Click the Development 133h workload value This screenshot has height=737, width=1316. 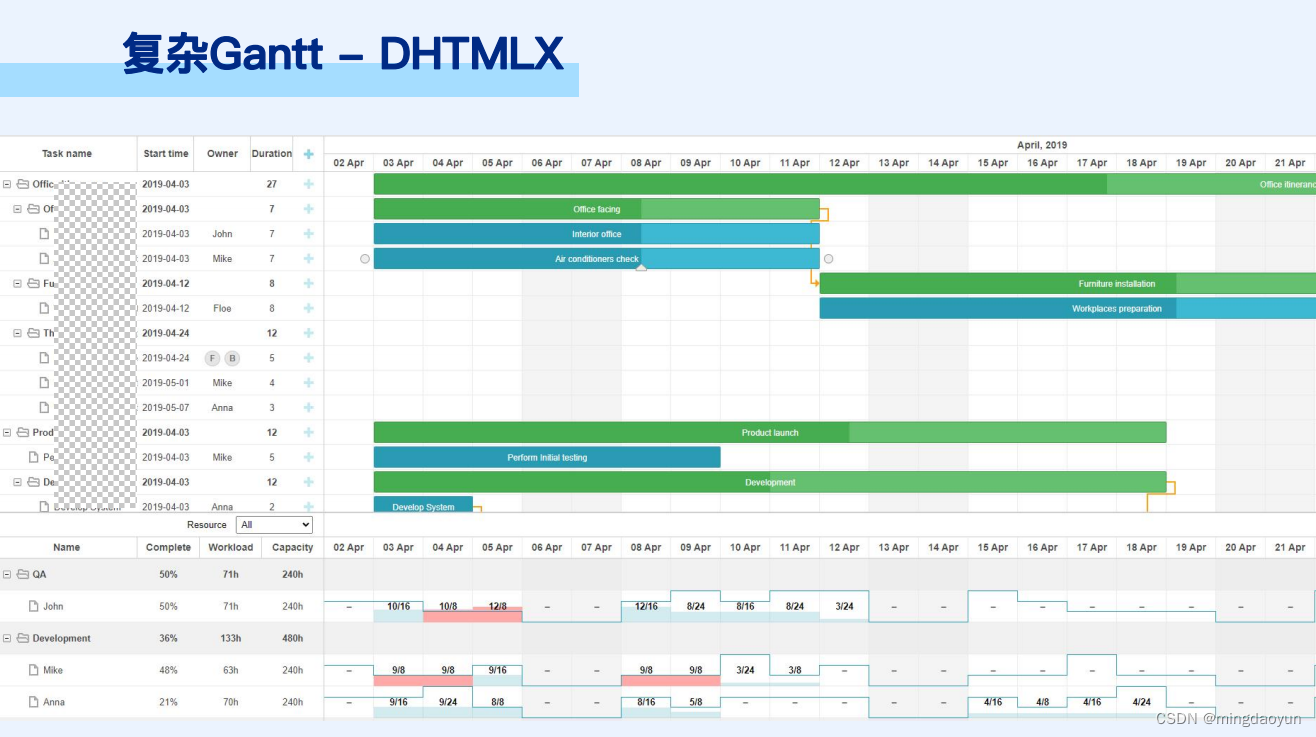231,638
